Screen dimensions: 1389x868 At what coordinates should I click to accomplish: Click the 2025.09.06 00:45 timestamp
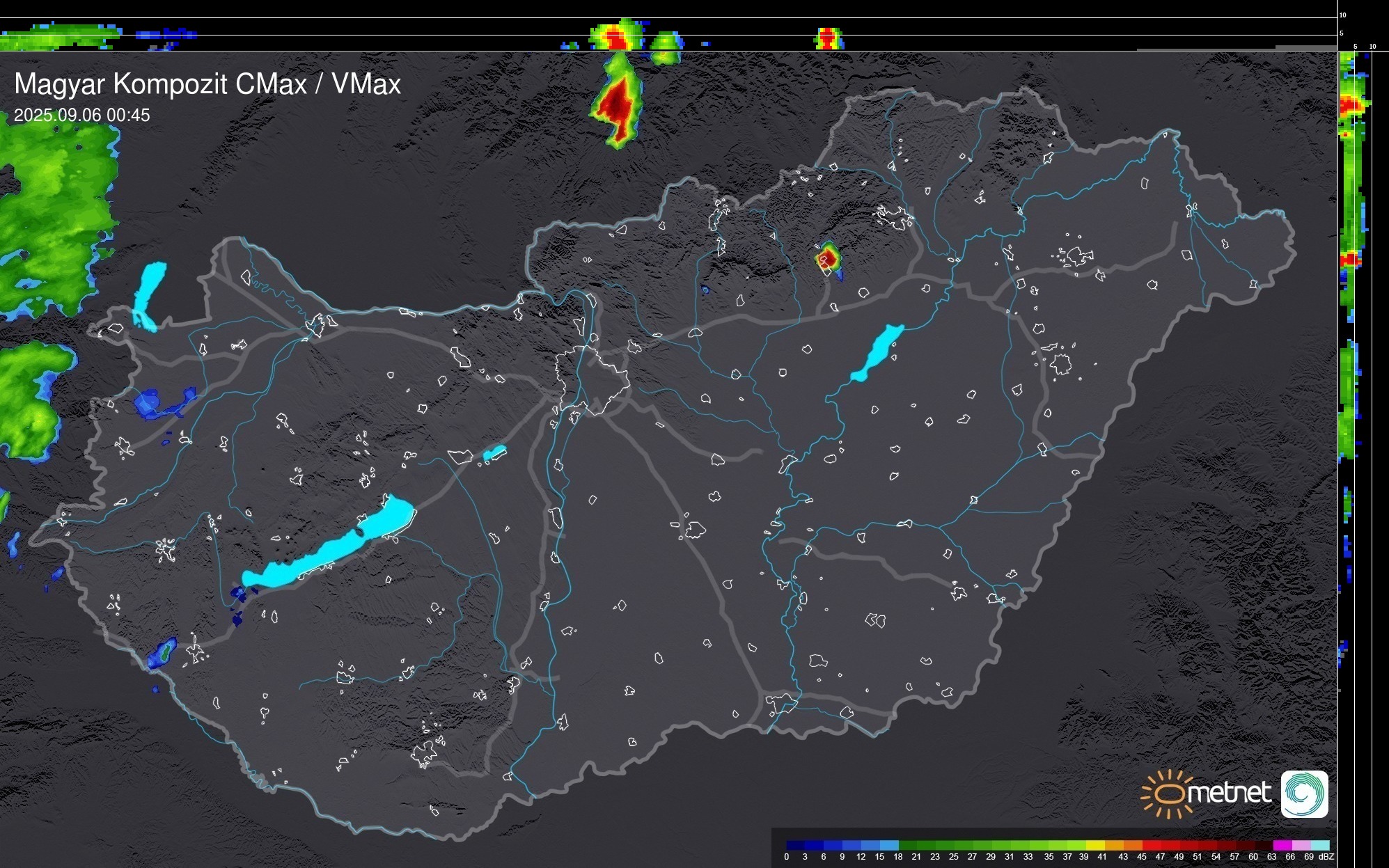pyautogui.click(x=81, y=115)
